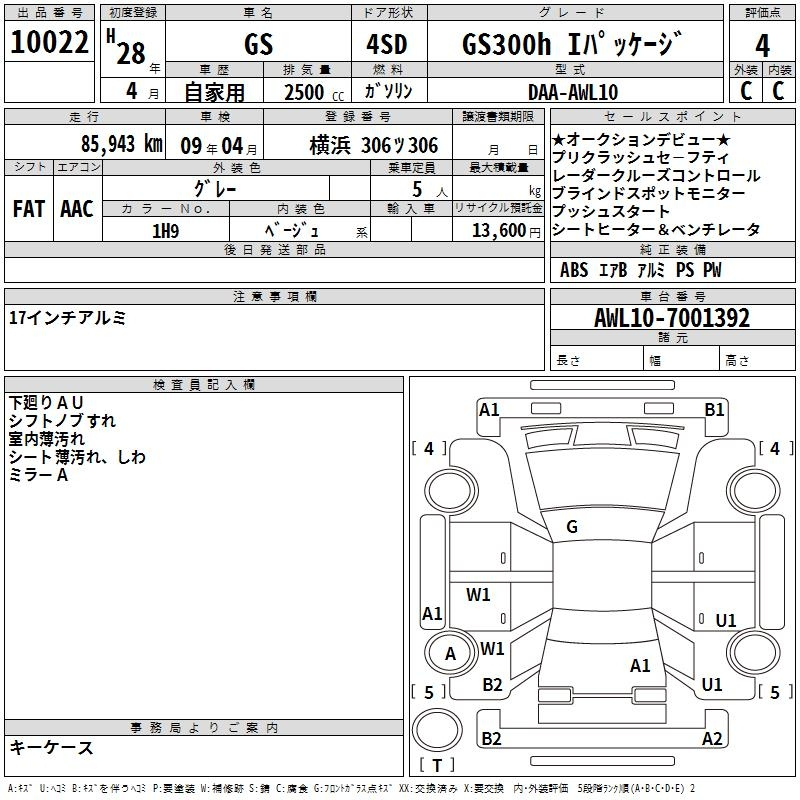This screenshot has height=800, width=800.
Task: Select seating capacity 5人
Action: coord(430,189)
